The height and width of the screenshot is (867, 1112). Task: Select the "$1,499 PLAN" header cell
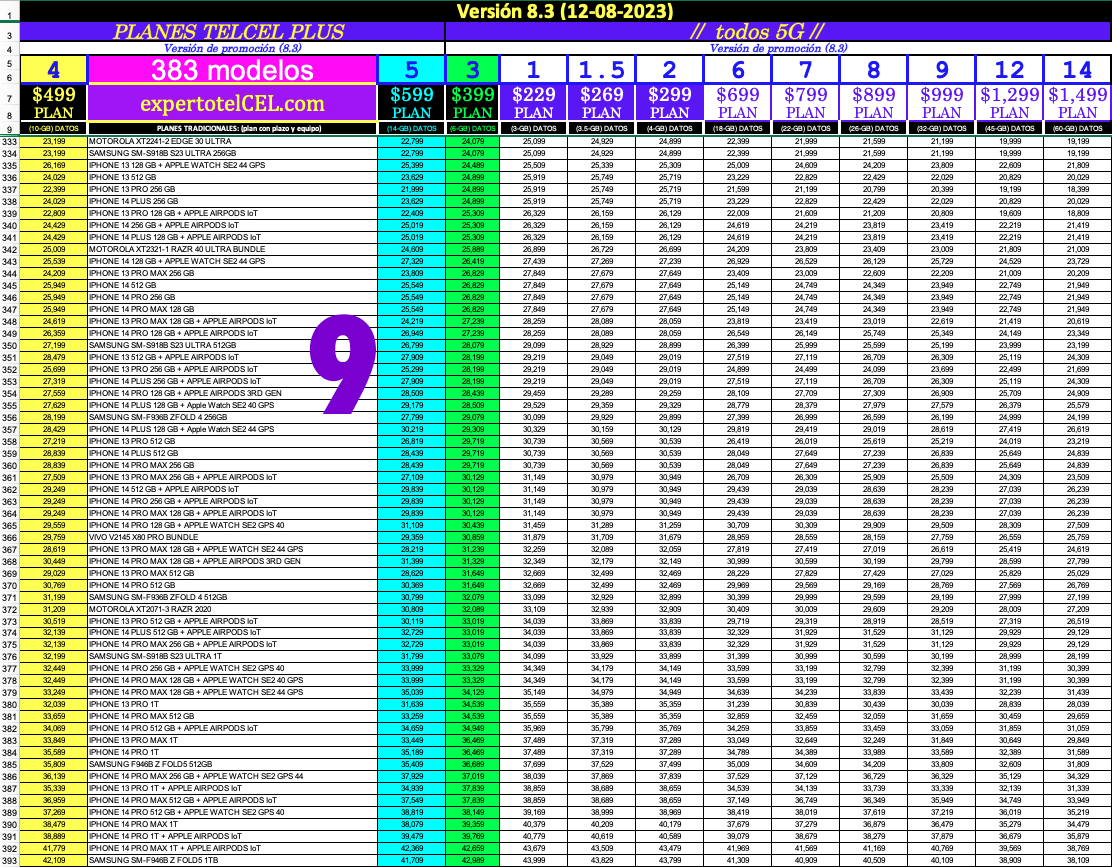click(1077, 104)
